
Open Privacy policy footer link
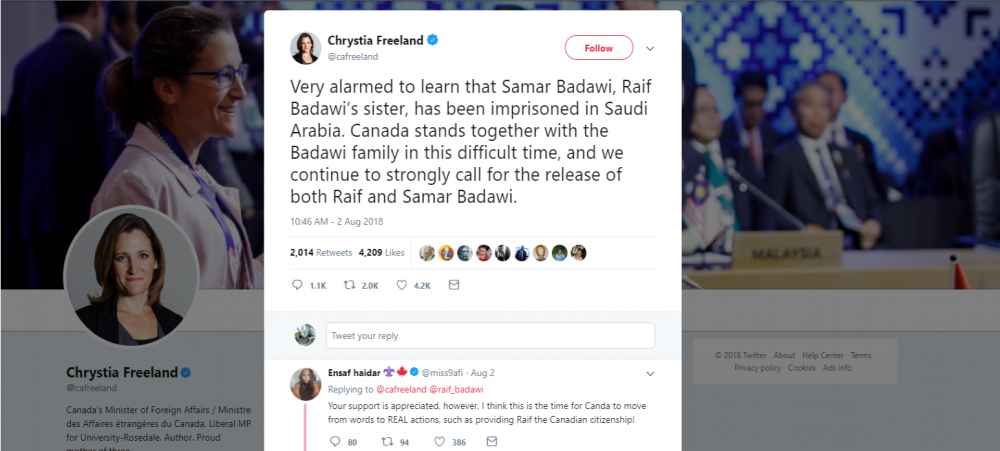757,368
